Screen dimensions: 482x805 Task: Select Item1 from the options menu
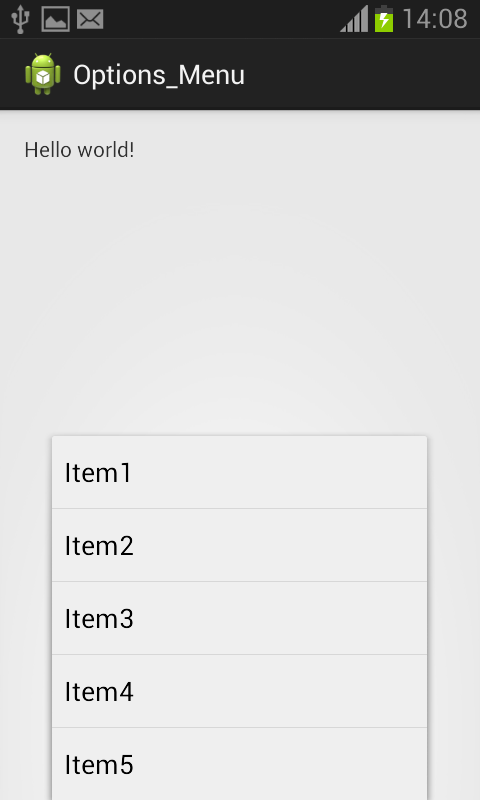(x=239, y=473)
